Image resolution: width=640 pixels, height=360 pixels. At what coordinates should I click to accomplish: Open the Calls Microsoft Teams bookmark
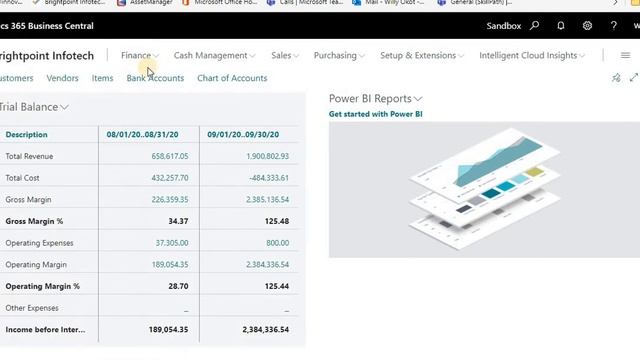point(305,2)
